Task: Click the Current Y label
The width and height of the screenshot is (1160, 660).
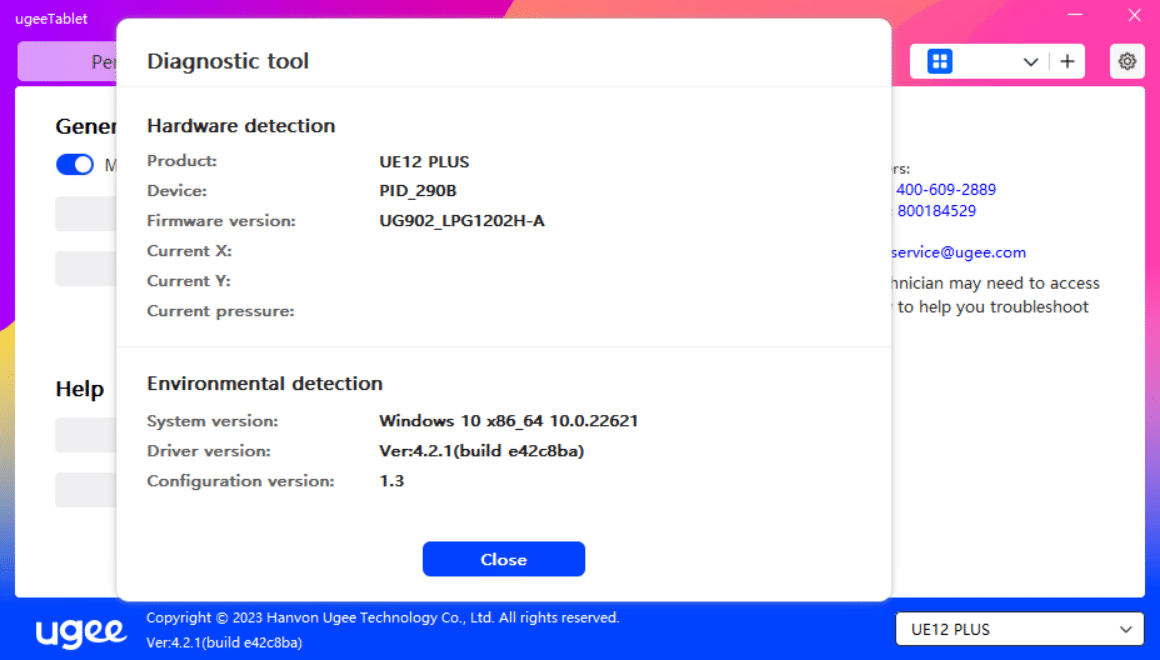Action: [189, 281]
